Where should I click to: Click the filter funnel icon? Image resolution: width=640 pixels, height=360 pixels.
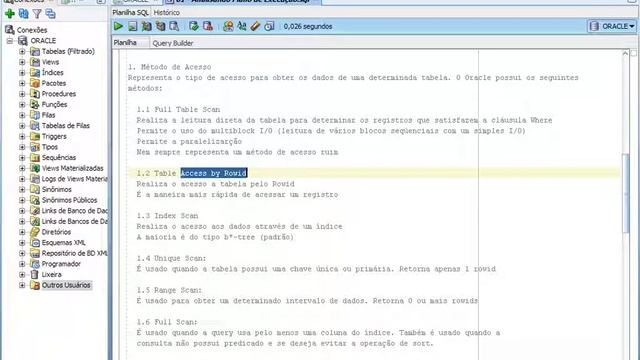pos(37,14)
